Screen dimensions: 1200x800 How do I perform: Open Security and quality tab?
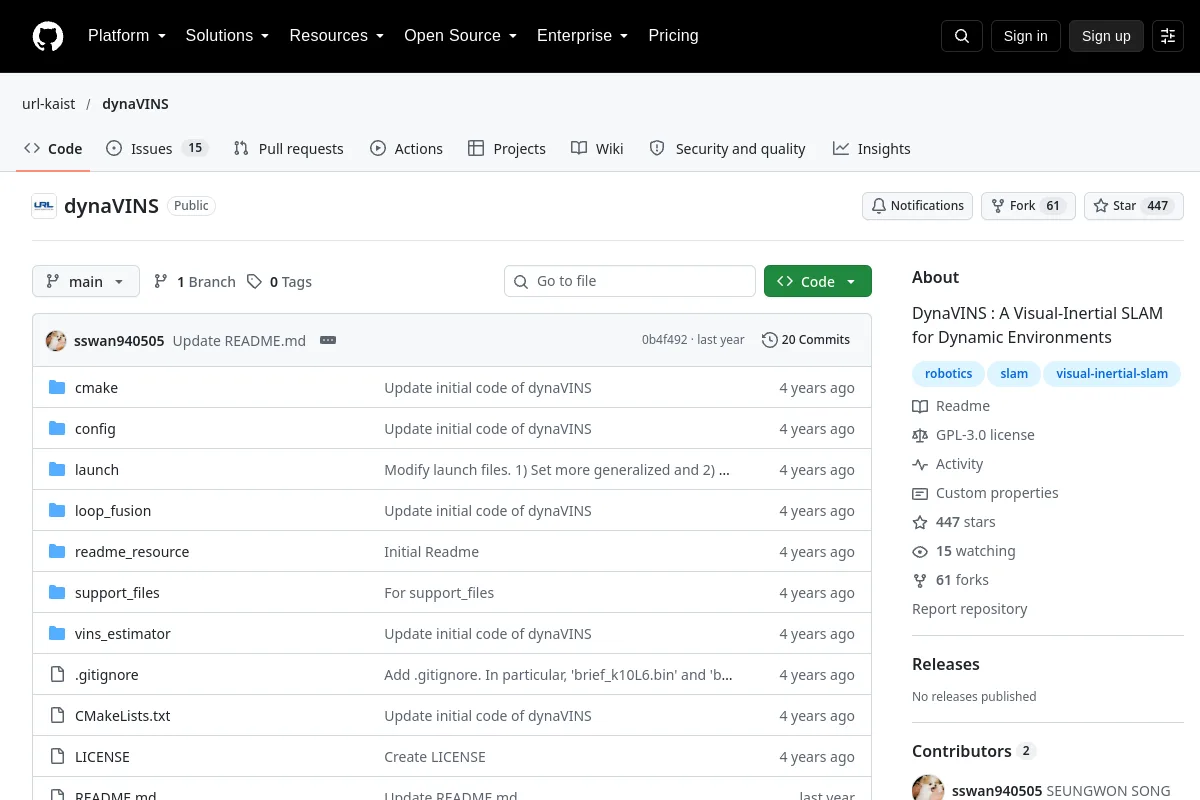(727, 149)
